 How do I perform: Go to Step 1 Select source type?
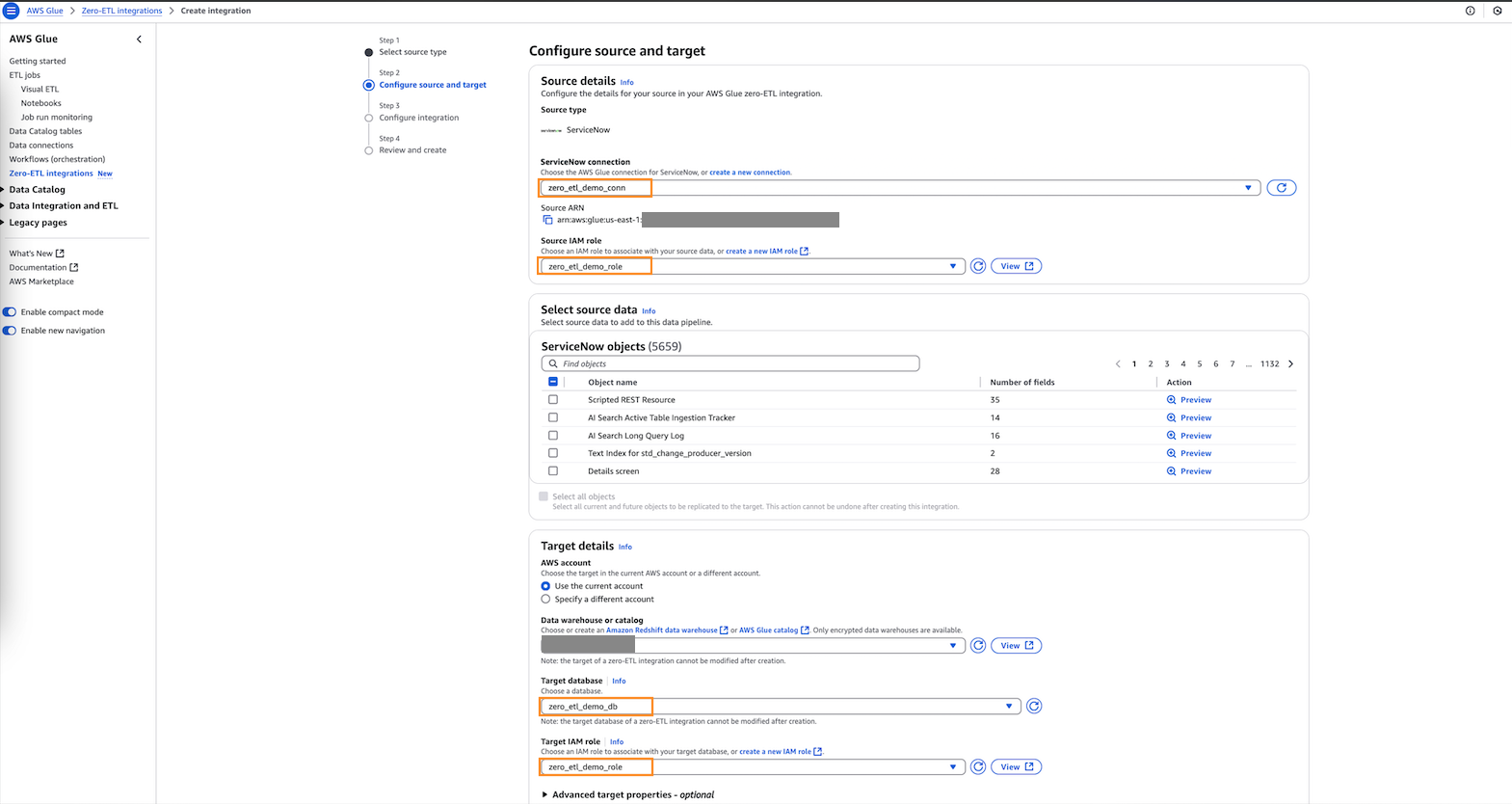coord(412,52)
